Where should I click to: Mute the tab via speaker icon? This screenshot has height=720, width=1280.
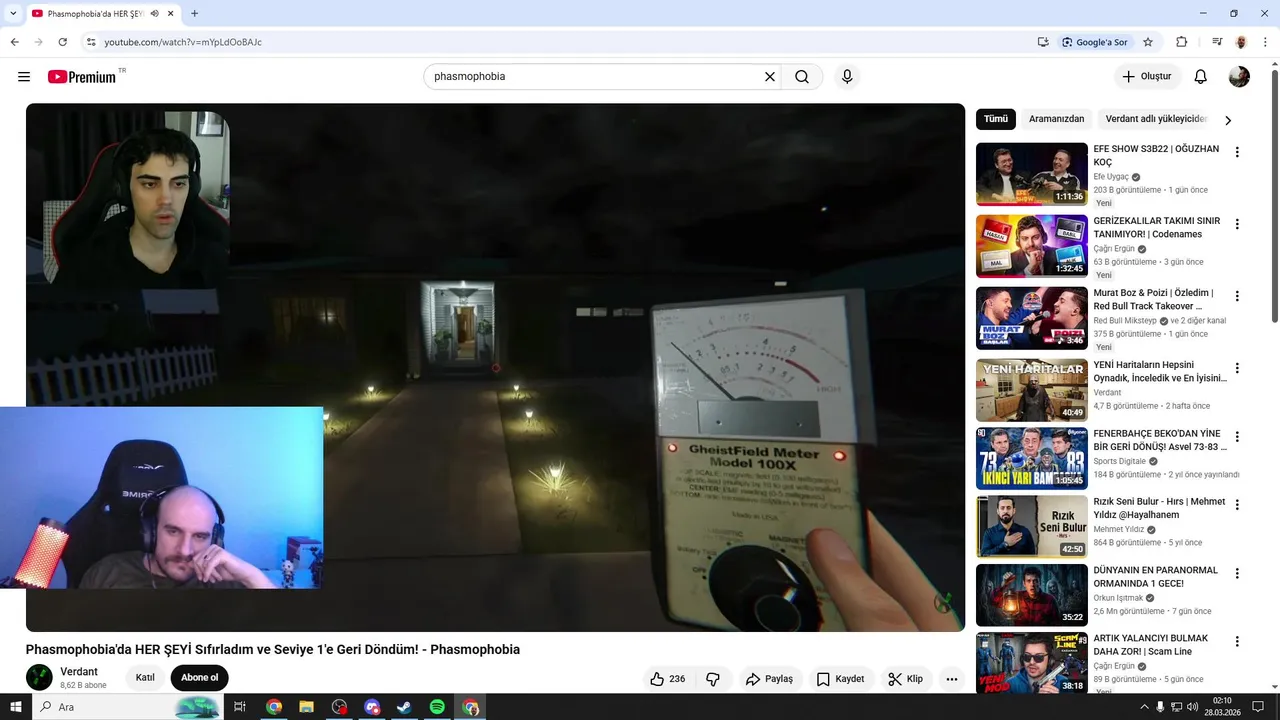click(154, 13)
